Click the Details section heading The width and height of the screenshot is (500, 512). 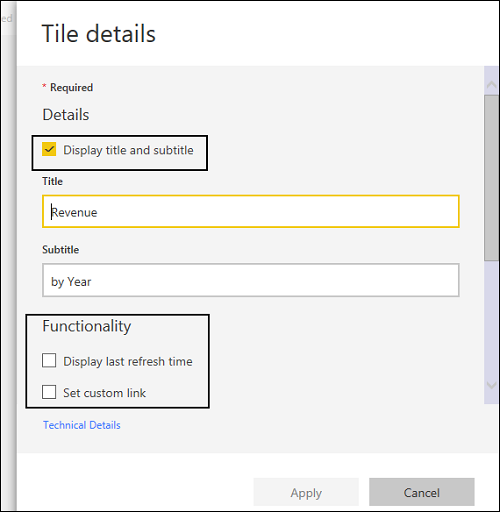(x=66, y=115)
